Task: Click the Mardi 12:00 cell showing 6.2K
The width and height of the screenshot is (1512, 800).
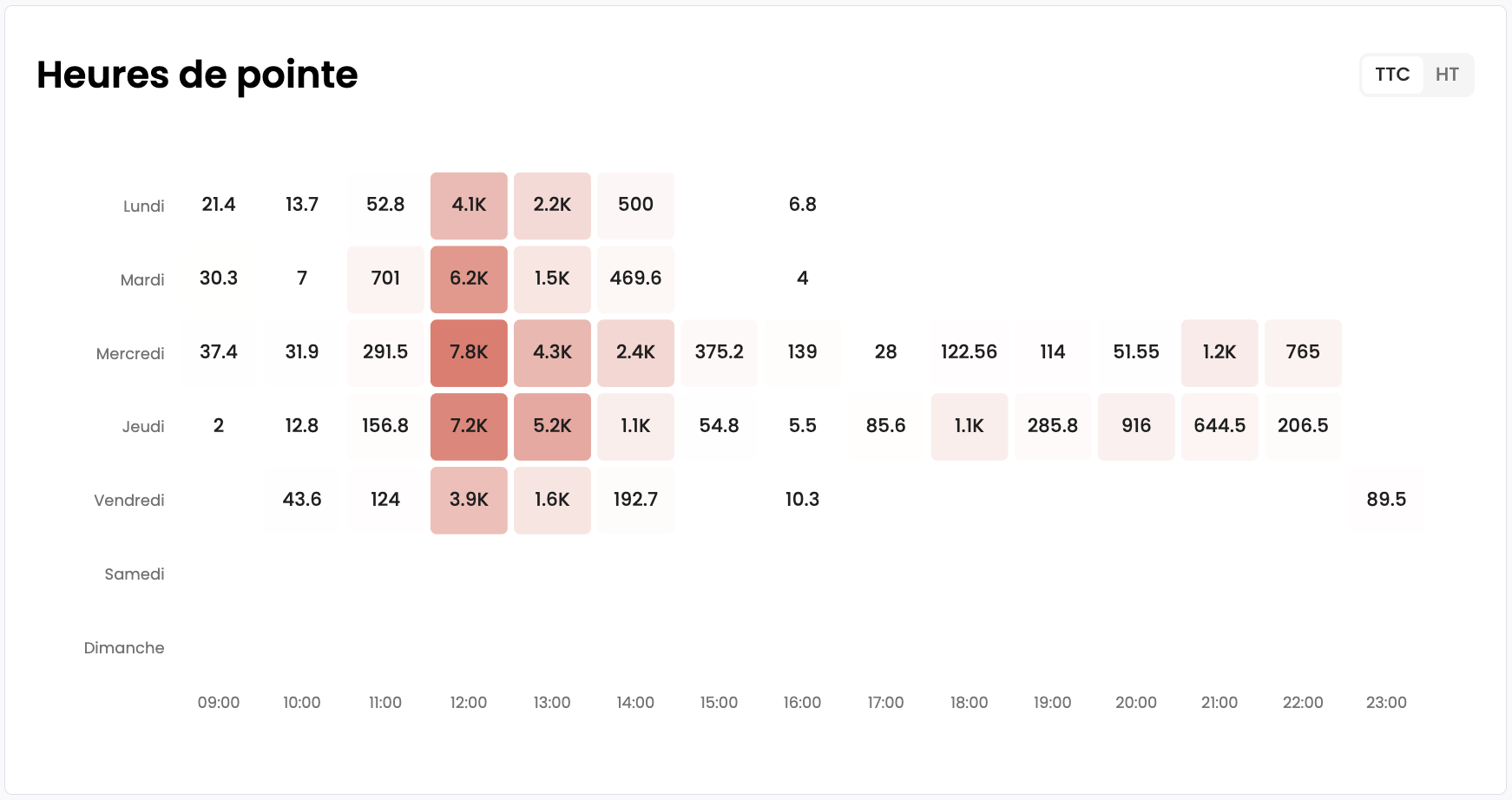Action: point(469,279)
